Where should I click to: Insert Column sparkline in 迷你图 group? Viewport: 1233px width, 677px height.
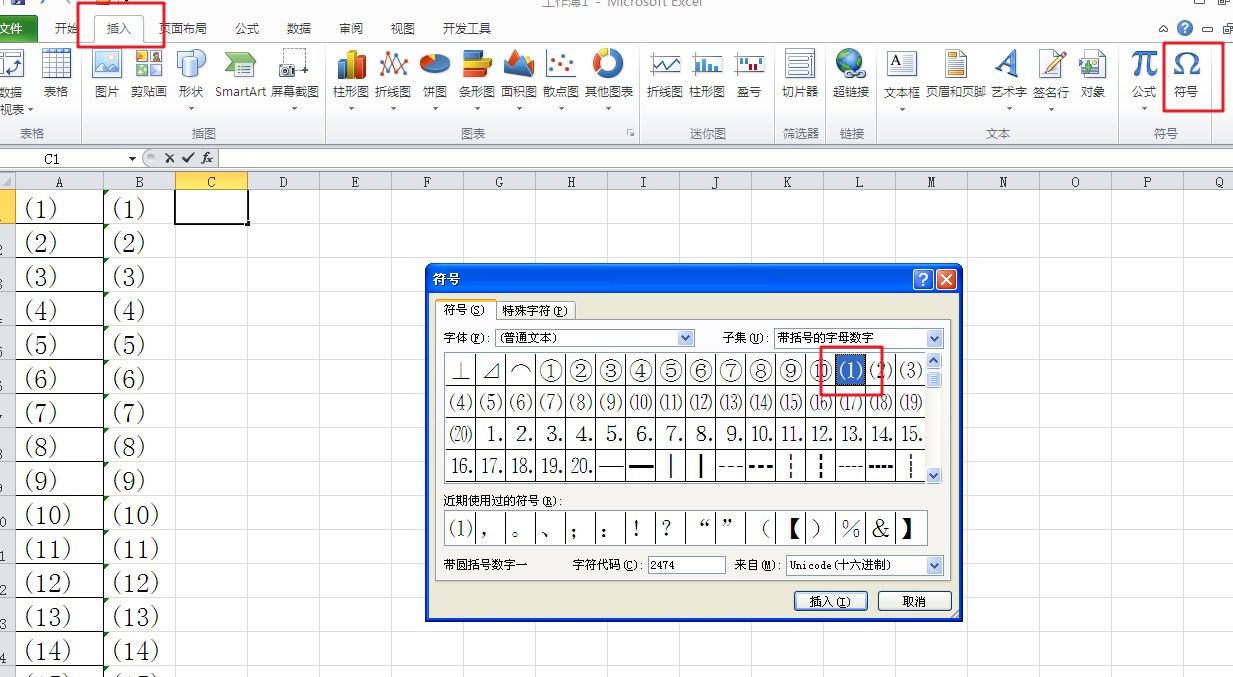click(707, 73)
